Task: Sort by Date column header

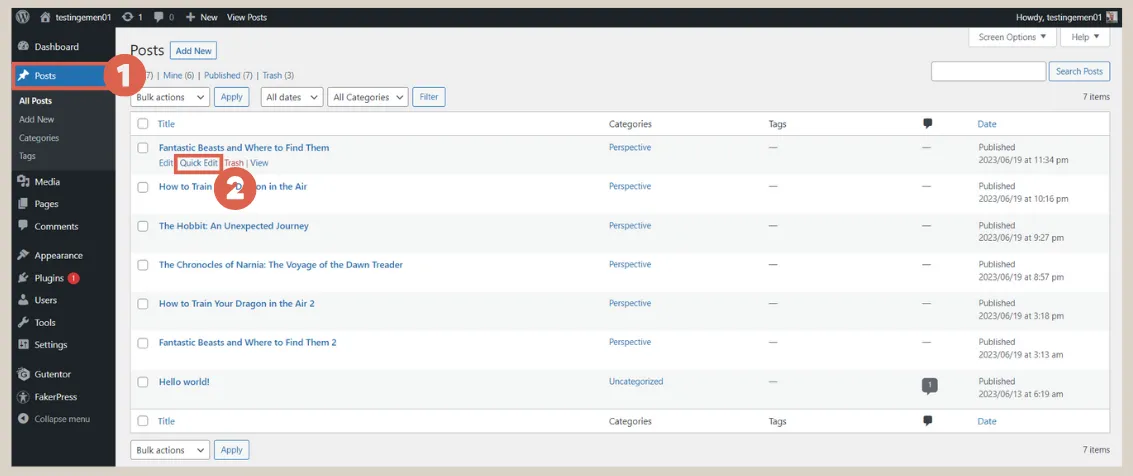Action: pyautogui.click(x=987, y=124)
